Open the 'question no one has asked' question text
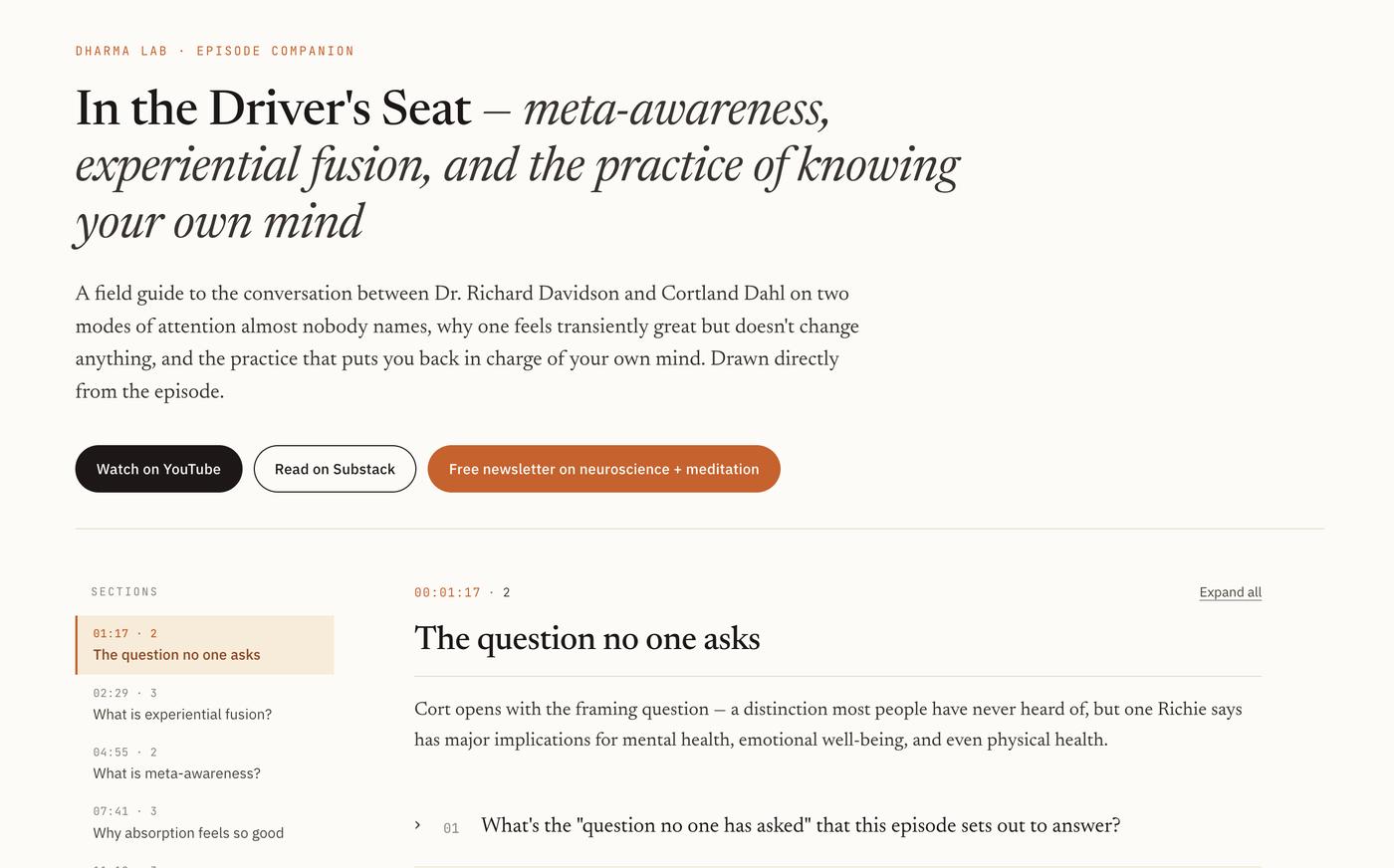 click(x=801, y=825)
